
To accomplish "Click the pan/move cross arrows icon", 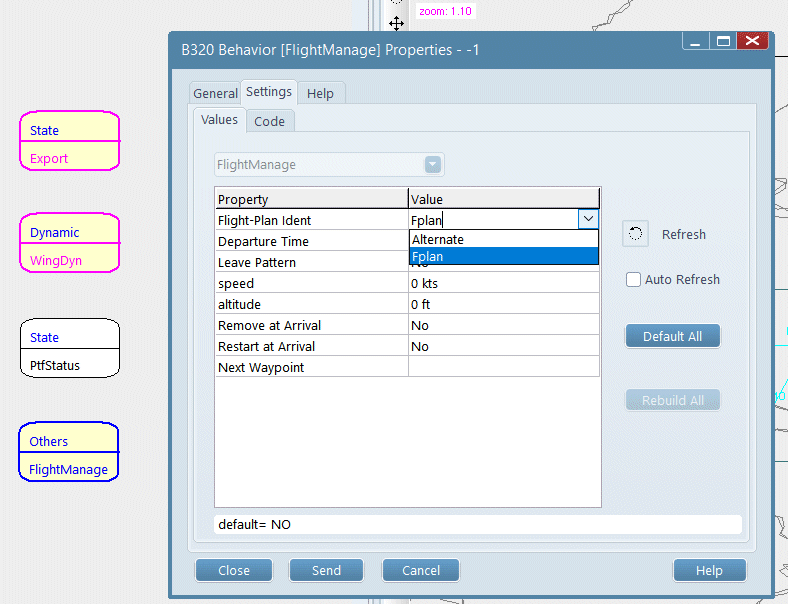I will click(x=397, y=23).
